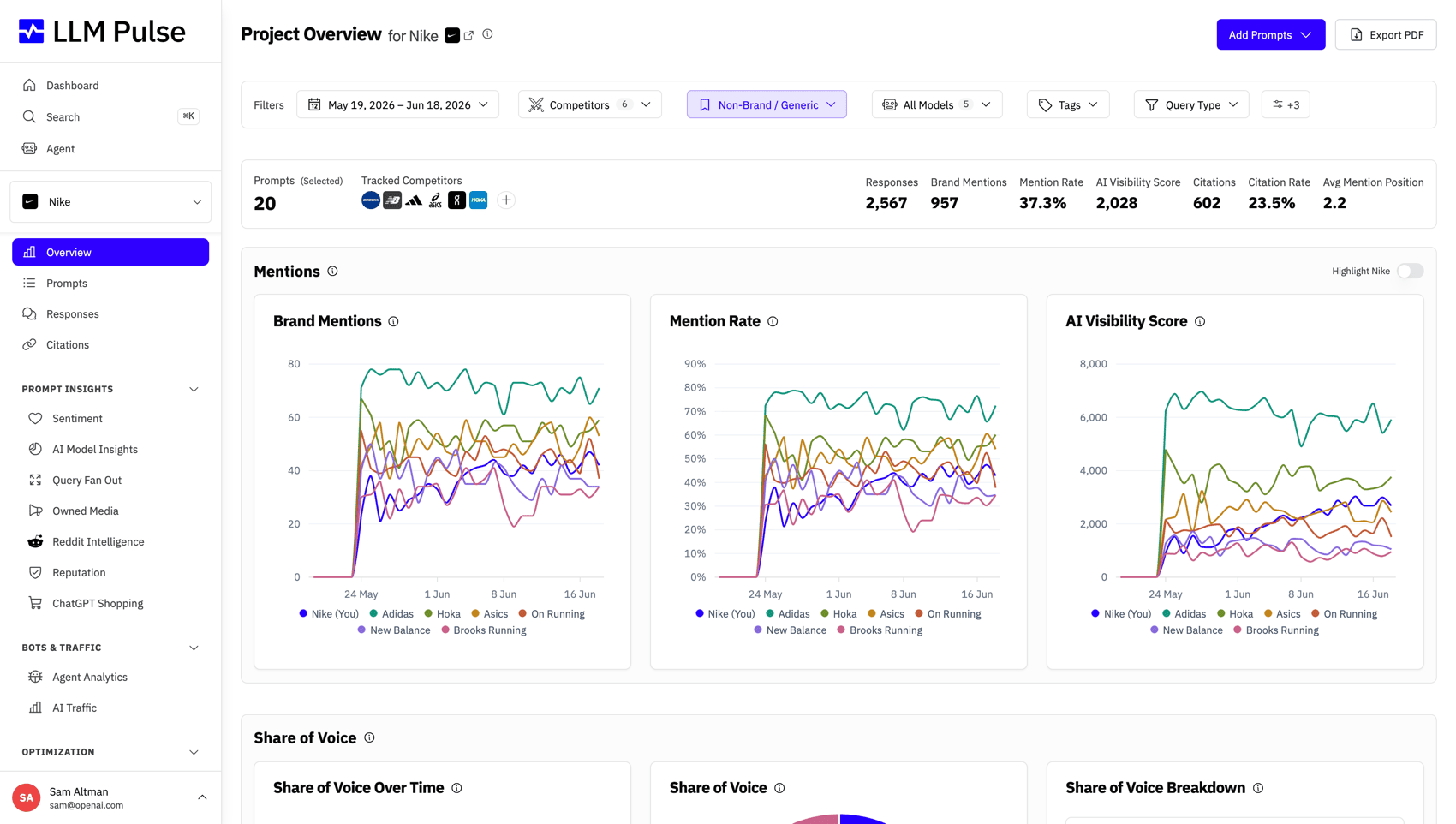The height and width of the screenshot is (824, 1456).
Task: Click info icon beside AI Visibility Score title
Action: [x=1200, y=322]
